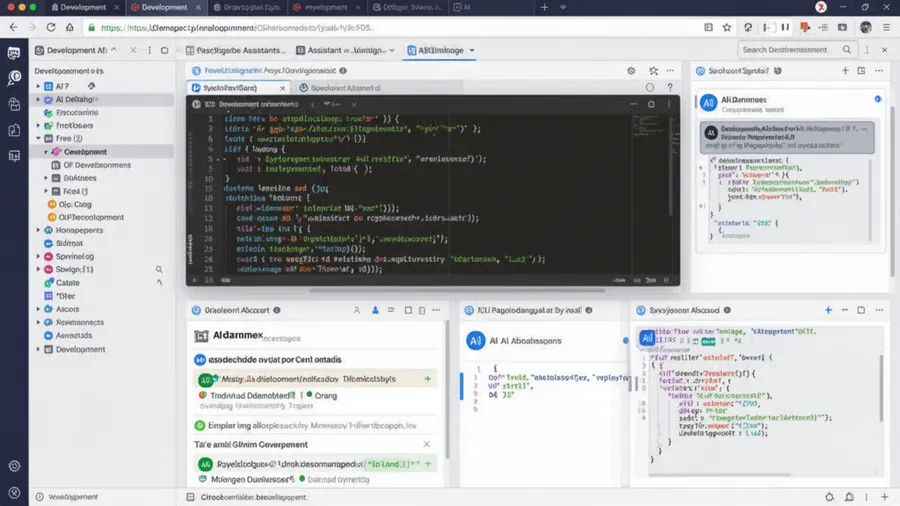Expand the last Development tree node
The width and height of the screenshot is (900, 506).
pyautogui.click(x=38, y=349)
